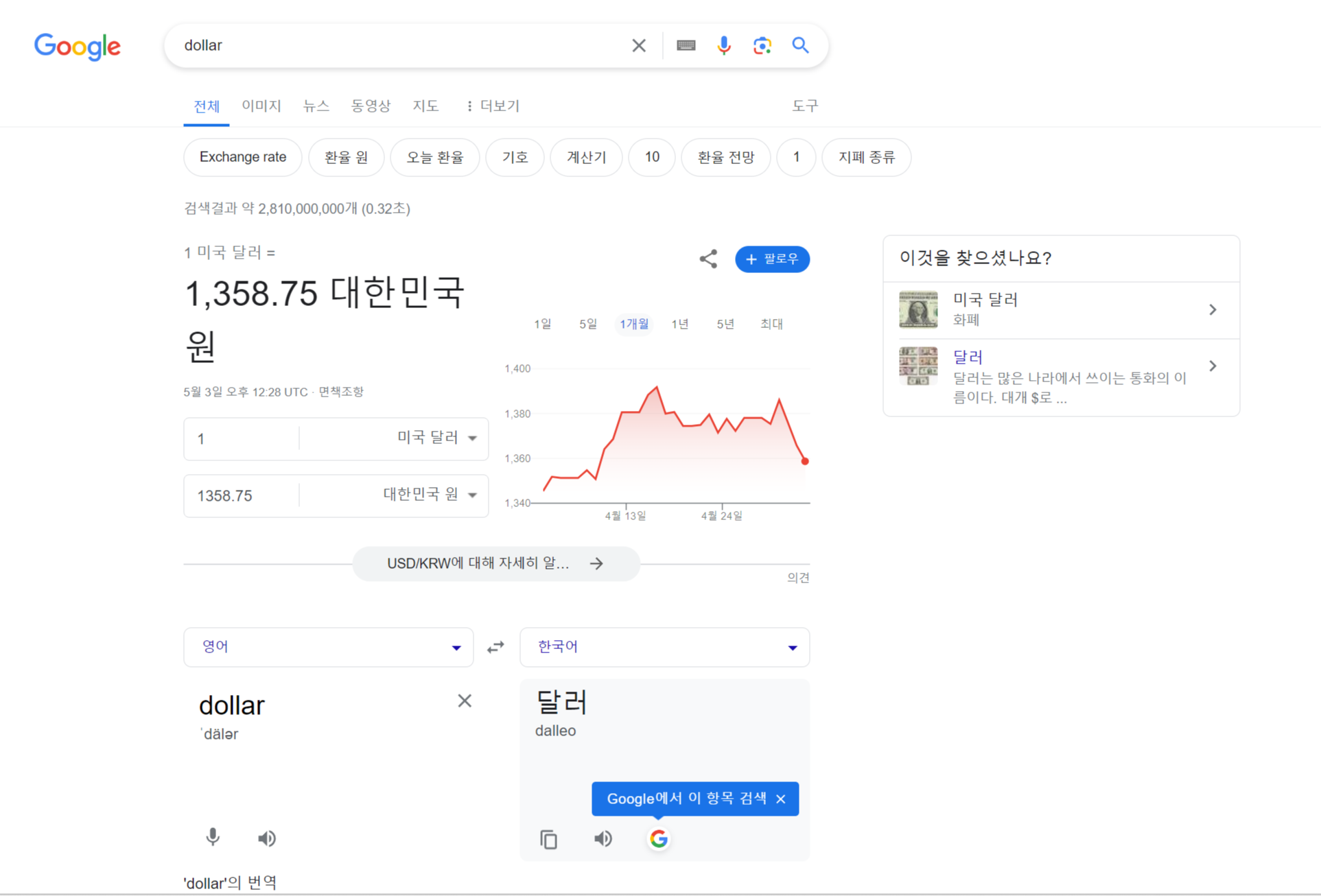
Task: Switch to 이미지 tab
Action: point(261,106)
